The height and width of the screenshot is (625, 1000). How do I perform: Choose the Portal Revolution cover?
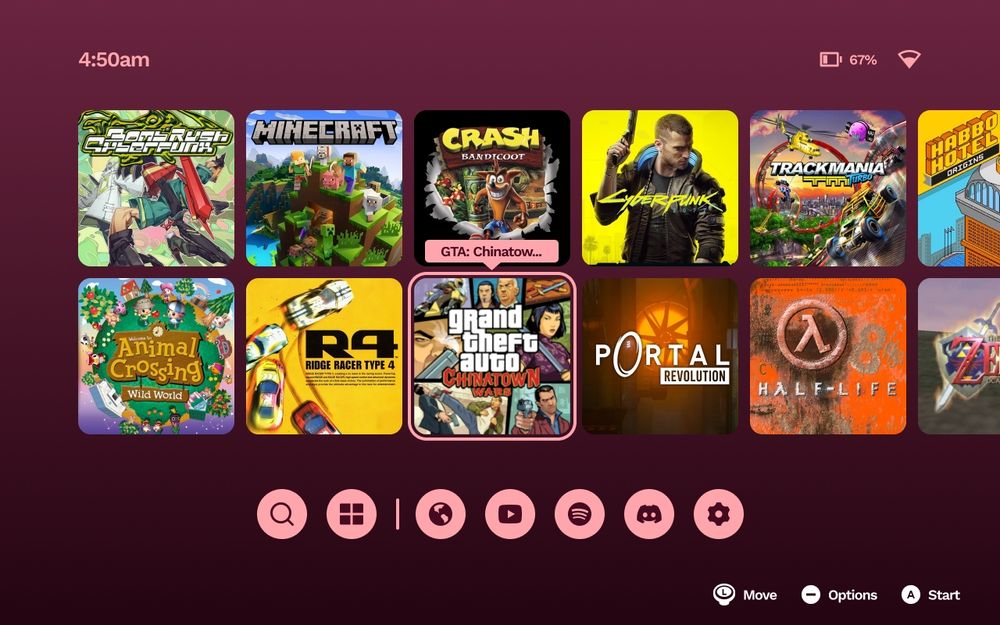tap(660, 356)
